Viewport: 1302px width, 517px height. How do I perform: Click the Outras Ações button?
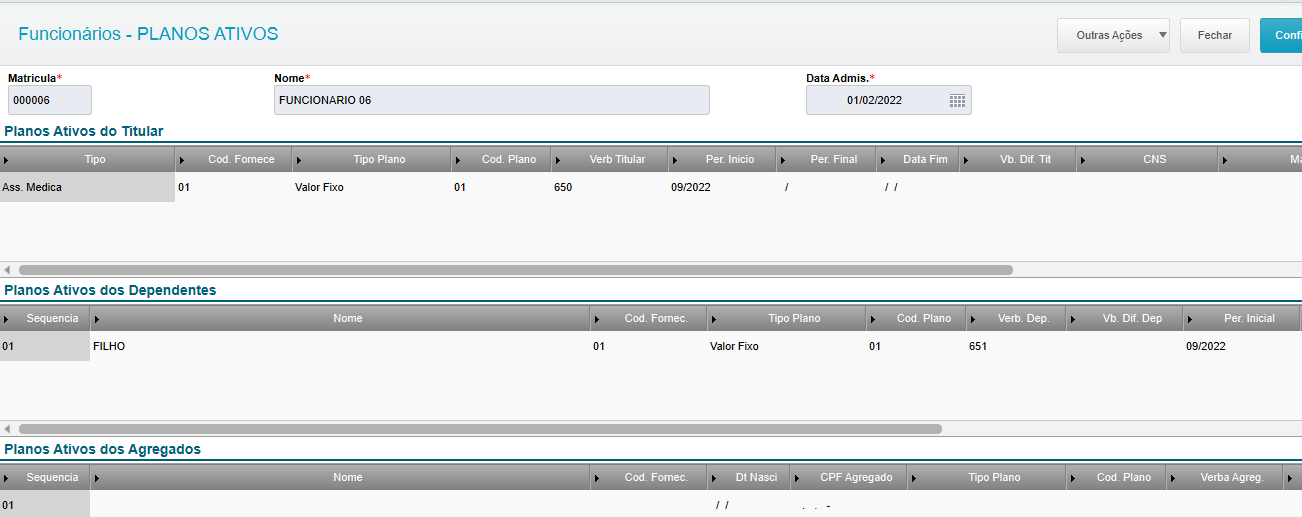point(1108,35)
